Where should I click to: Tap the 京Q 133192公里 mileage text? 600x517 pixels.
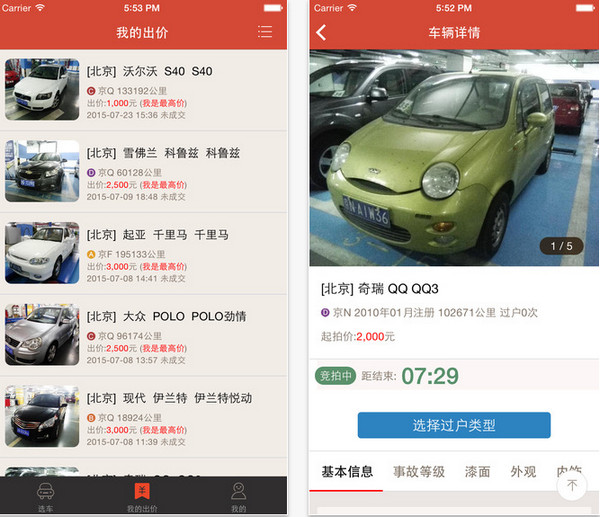(x=132, y=91)
